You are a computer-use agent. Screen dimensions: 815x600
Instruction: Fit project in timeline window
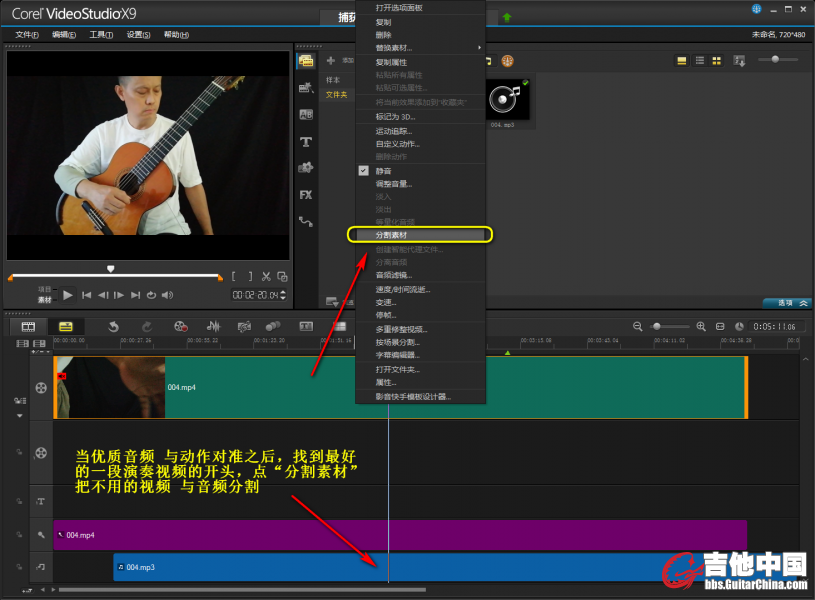pos(720,327)
